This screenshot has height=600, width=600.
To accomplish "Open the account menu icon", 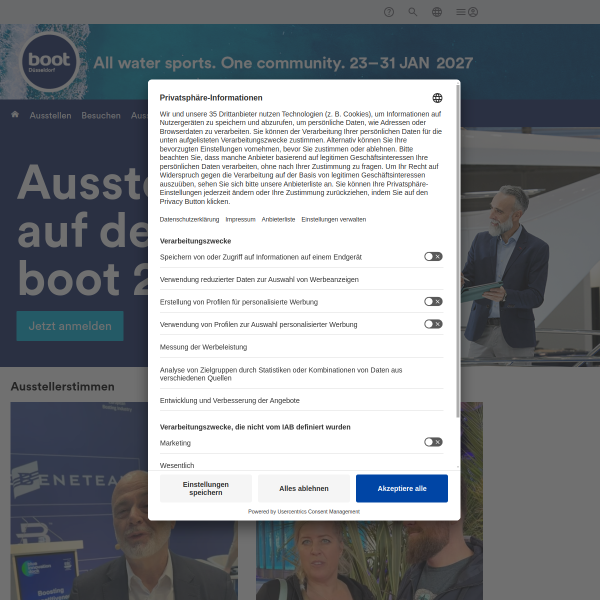I will click(467, 12).
